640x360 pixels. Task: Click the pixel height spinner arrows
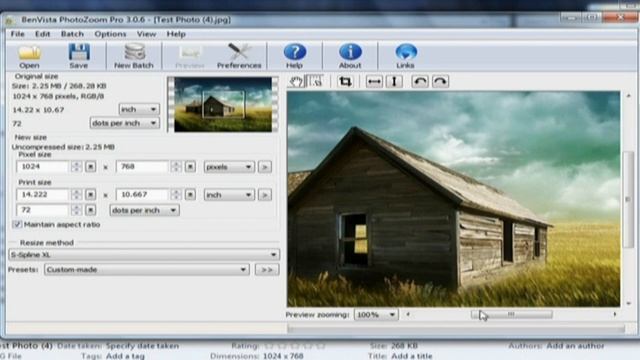point(176,167)
